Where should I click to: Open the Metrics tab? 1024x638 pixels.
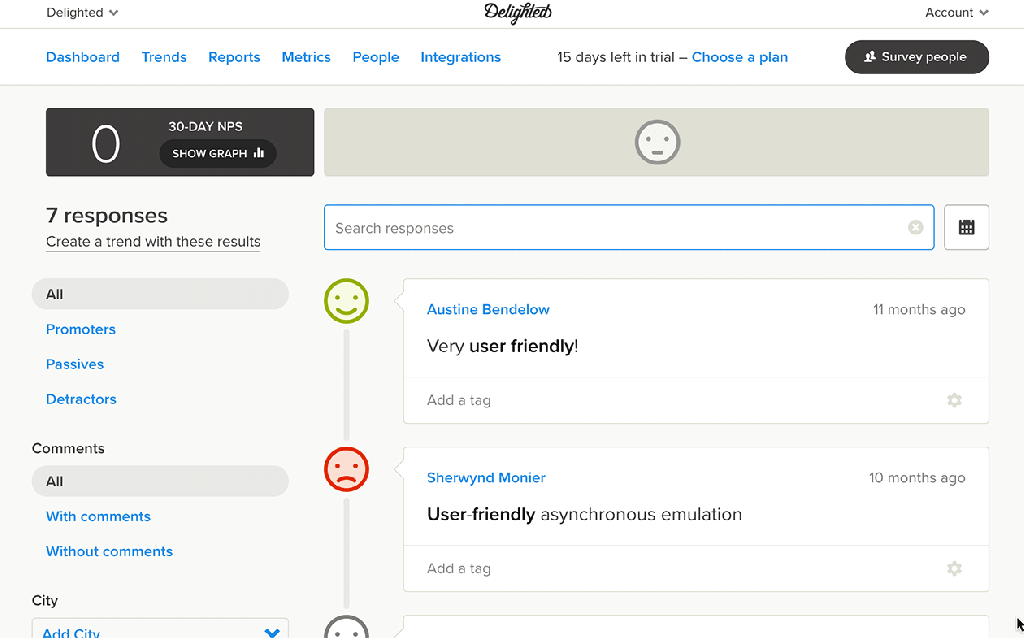tap(306, 57)
